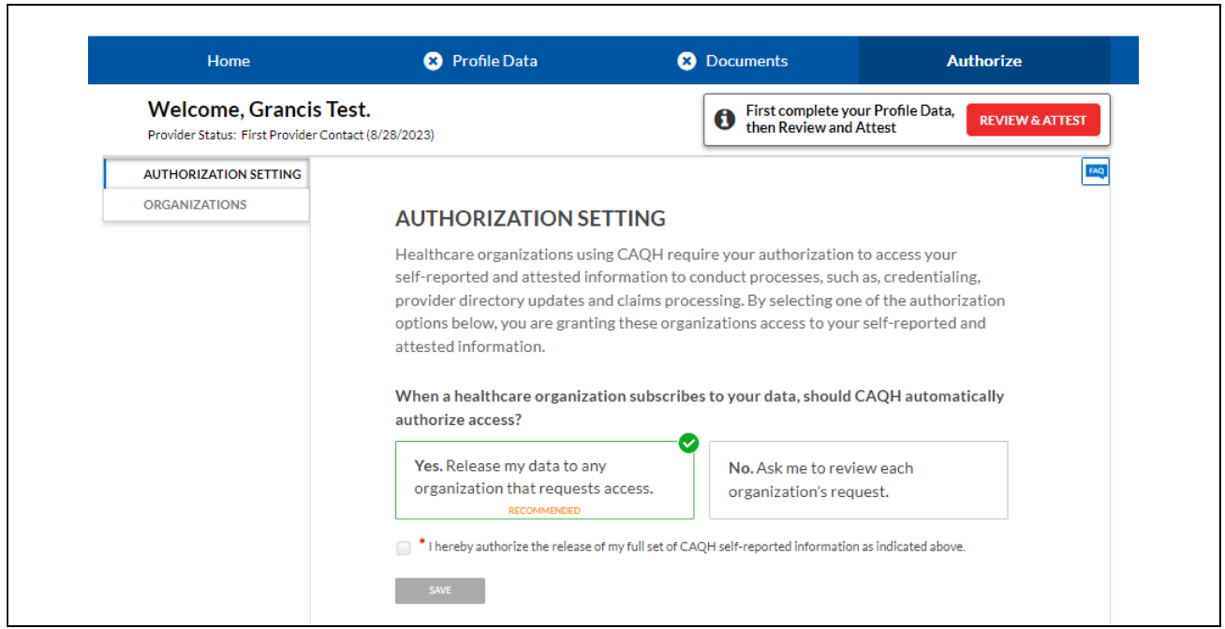Click the green checkmark on the Yes option
This screenshot has height=629, width=1225.
(x=688, y=442)
